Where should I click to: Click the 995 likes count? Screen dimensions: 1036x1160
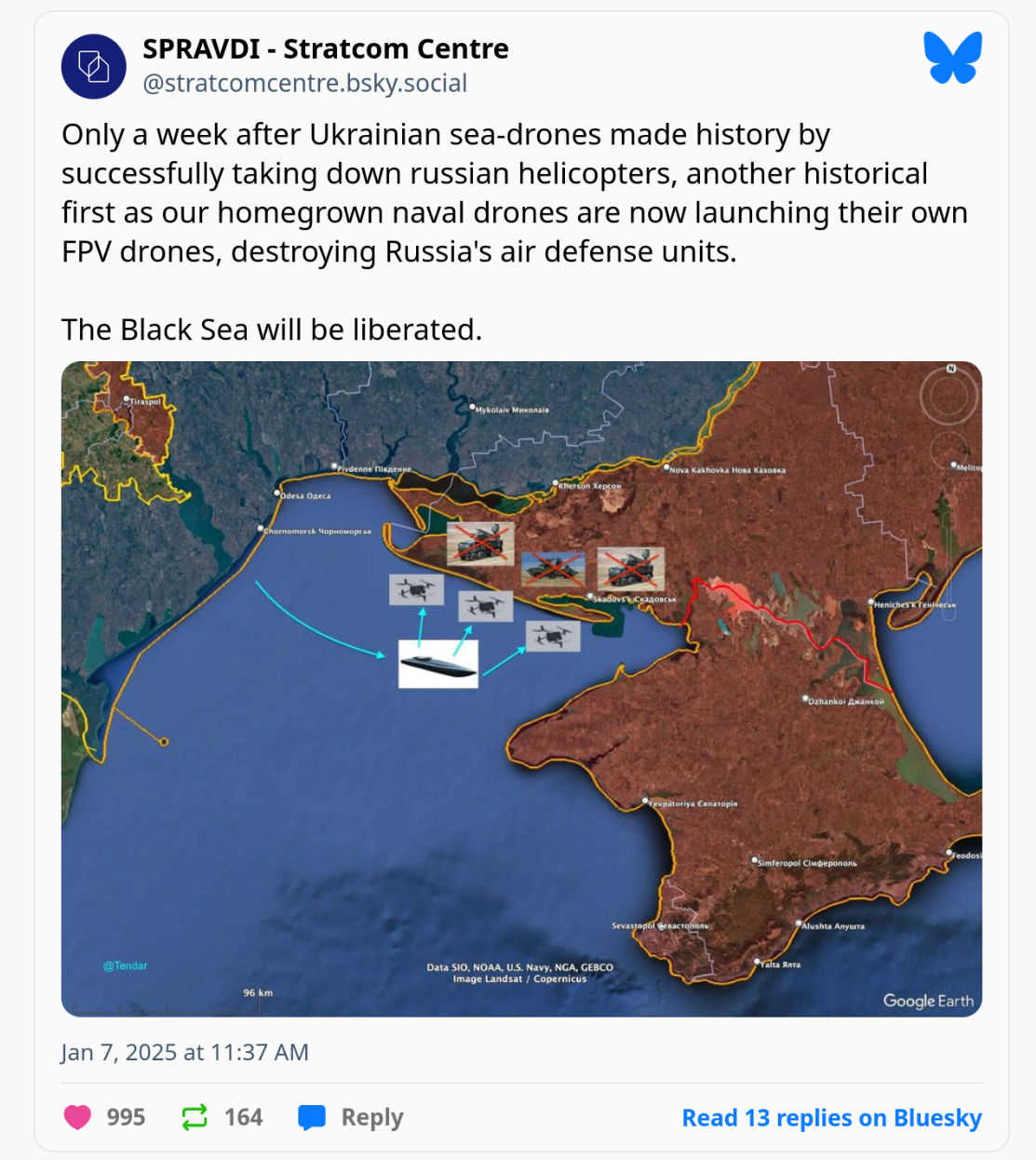click(x=126, y=1117)
